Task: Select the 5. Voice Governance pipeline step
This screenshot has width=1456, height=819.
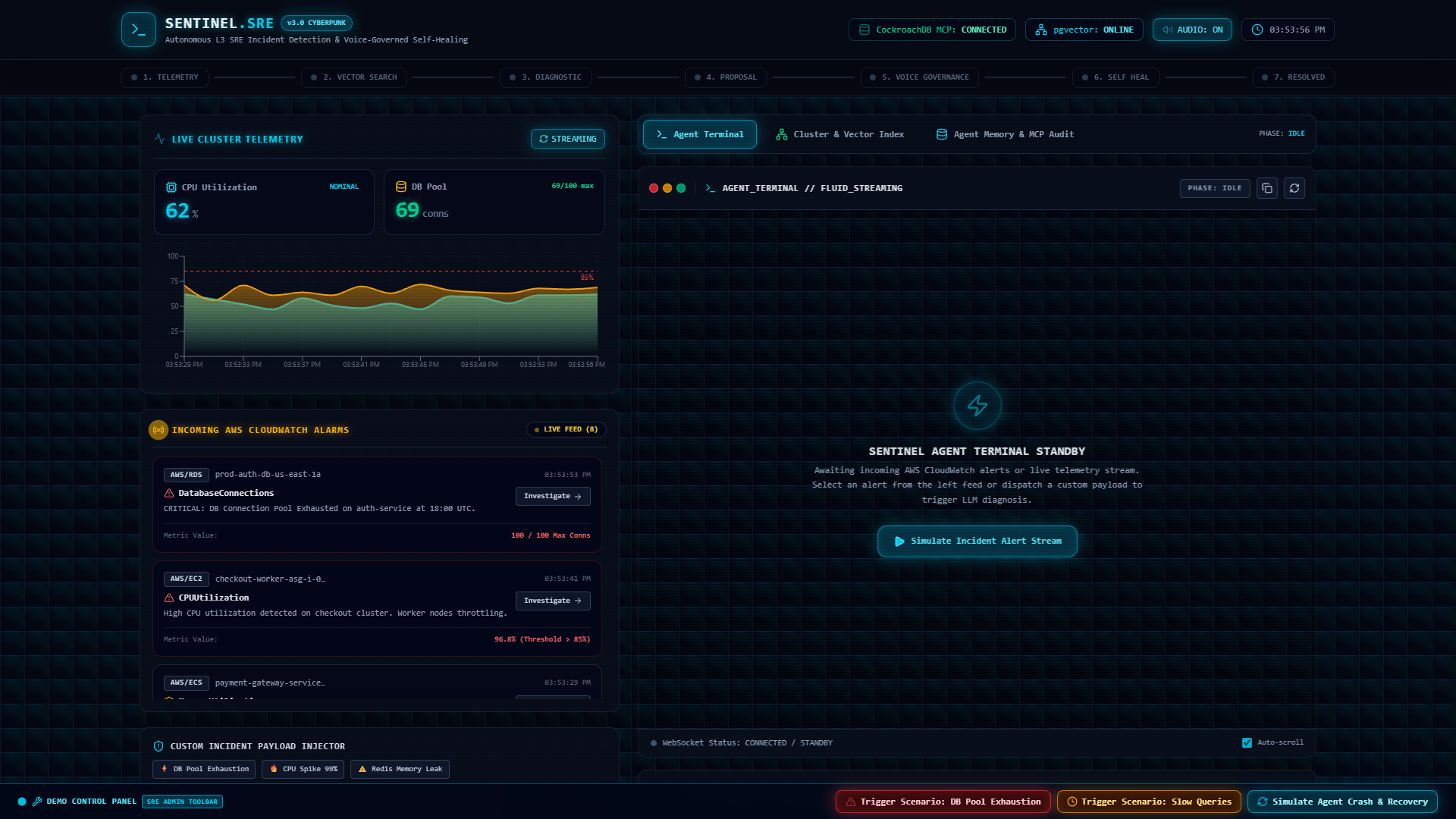Action: (919, 77)
